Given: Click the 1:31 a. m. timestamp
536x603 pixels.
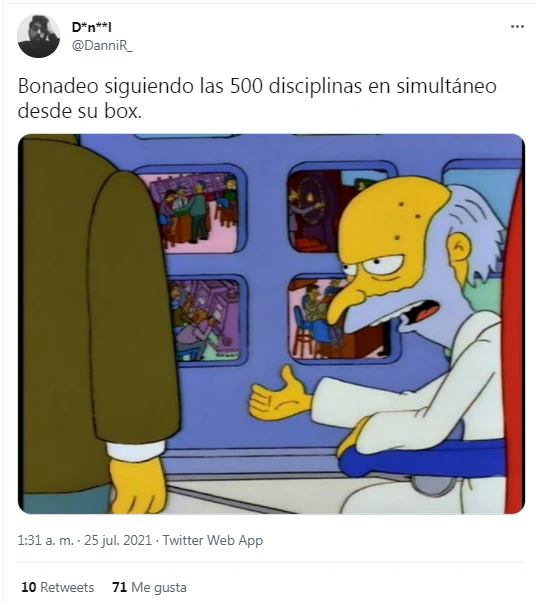Looking at the screenshot, I should (45, 540).
